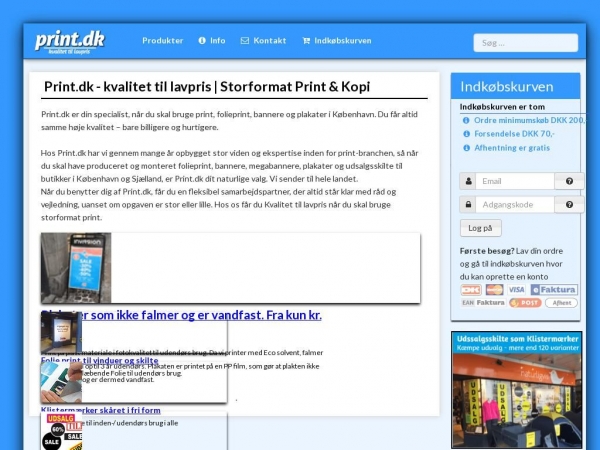Screen dimensions: 600x450
Task: Click the EAN Faktura badge
Action: click(483, 303)
